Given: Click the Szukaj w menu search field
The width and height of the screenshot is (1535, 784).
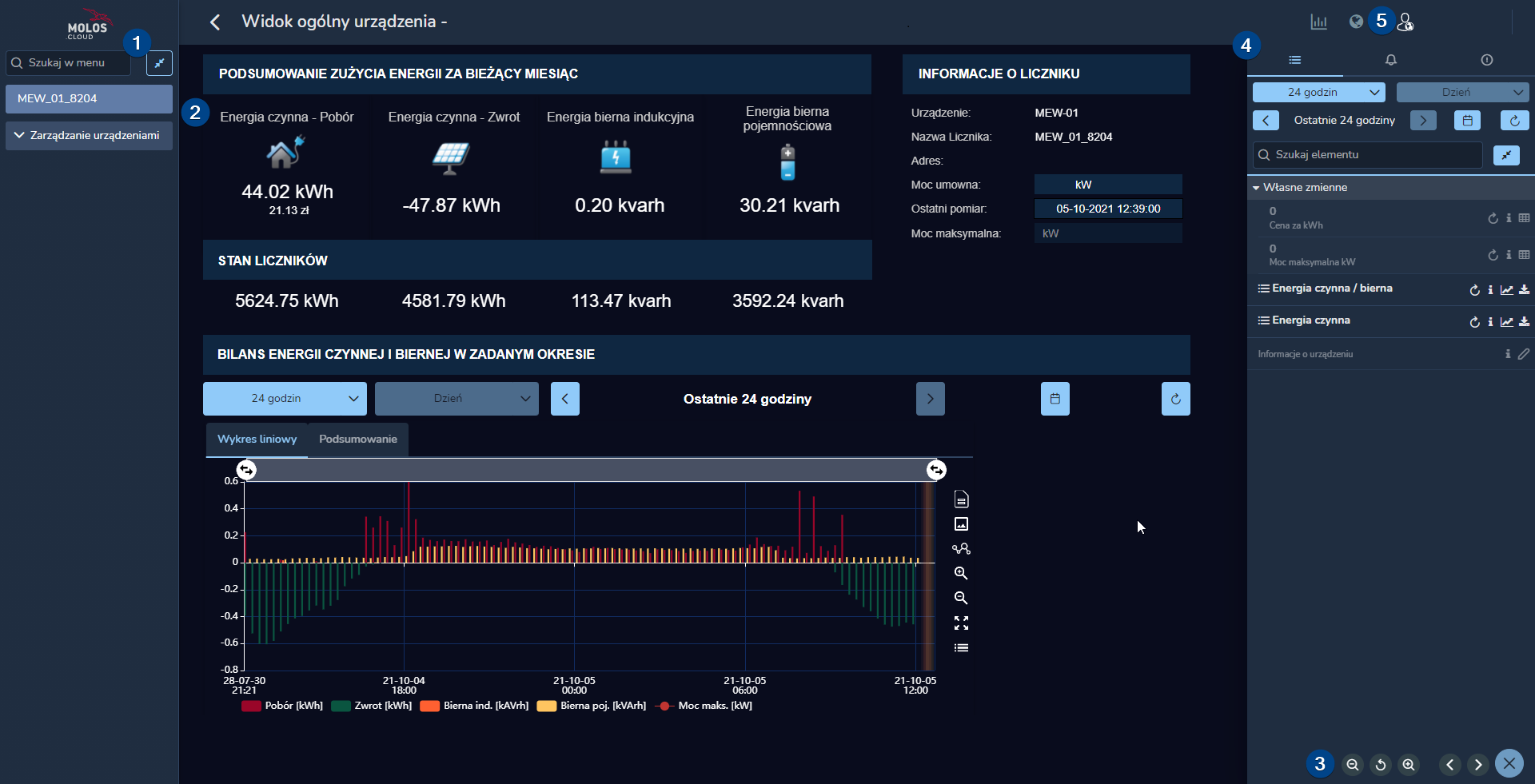Looking at the screenshot, I should (68, 63).
